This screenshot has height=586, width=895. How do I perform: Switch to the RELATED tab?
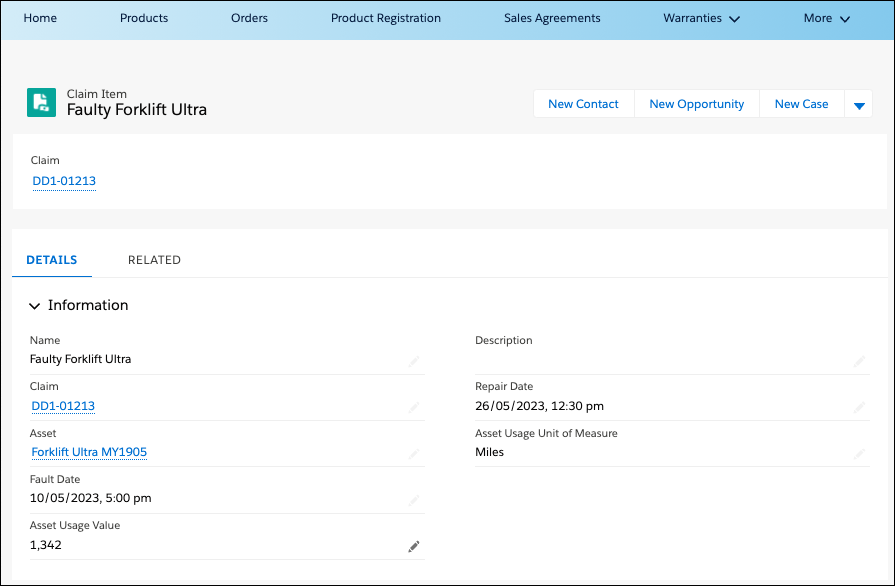tap(154, 259)
